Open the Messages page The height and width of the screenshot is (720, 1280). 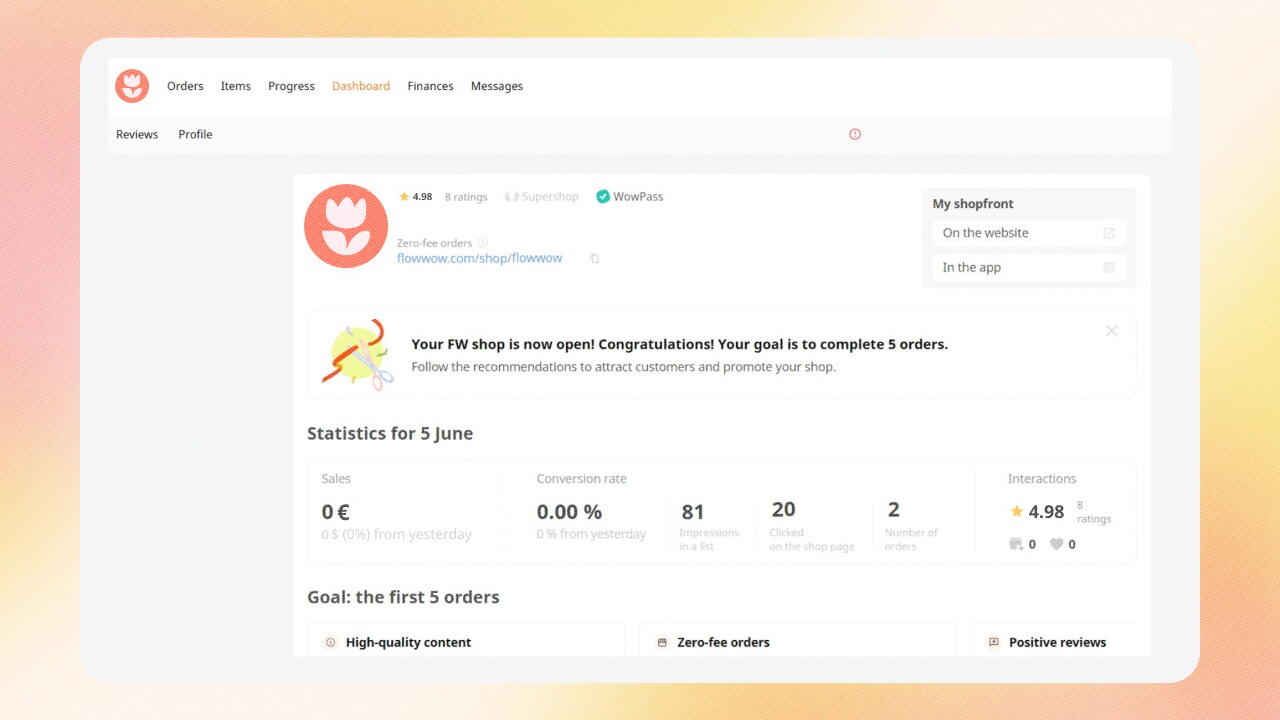(x=497, y=86)
